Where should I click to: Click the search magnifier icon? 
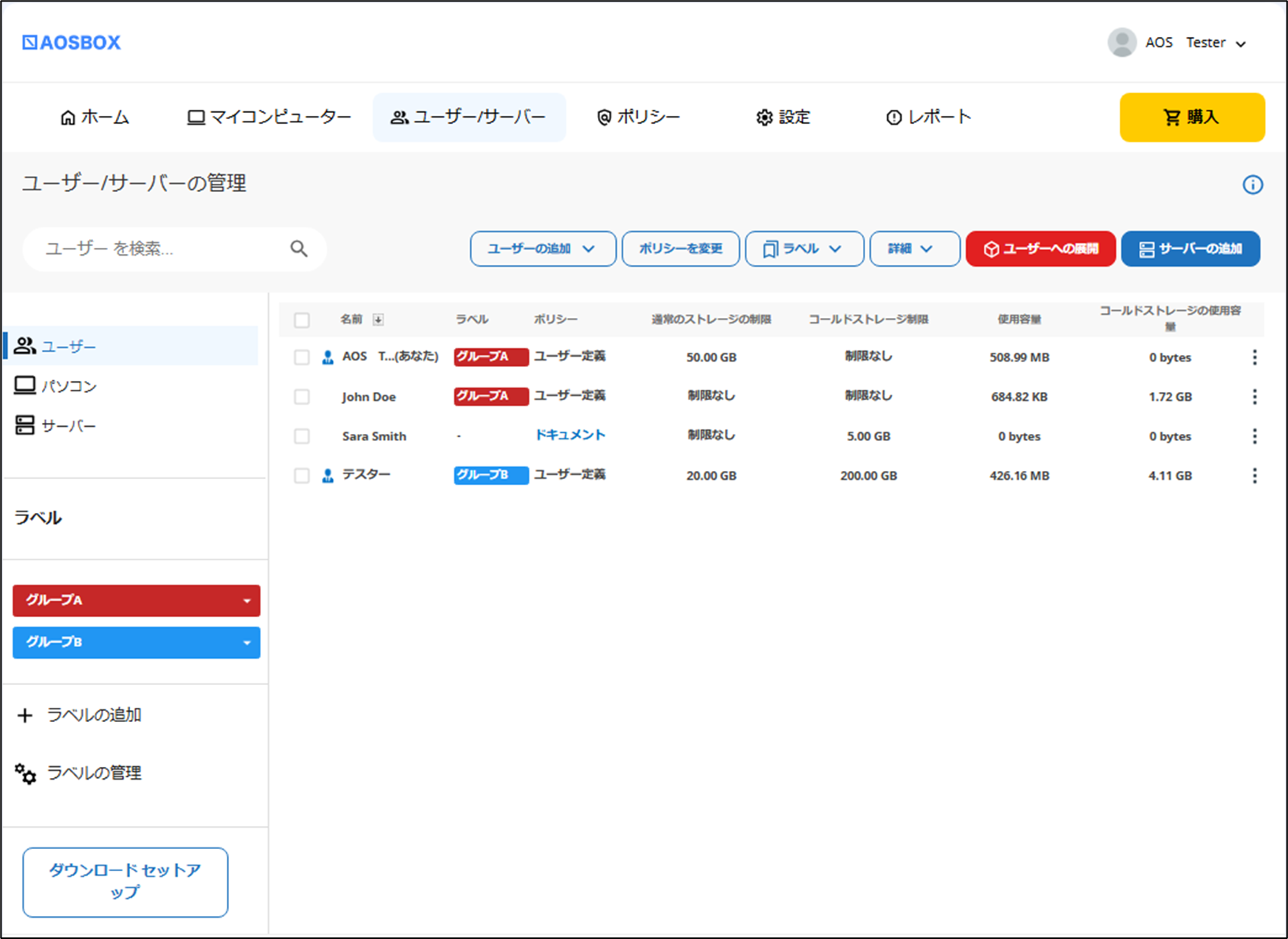click(299, 249)
